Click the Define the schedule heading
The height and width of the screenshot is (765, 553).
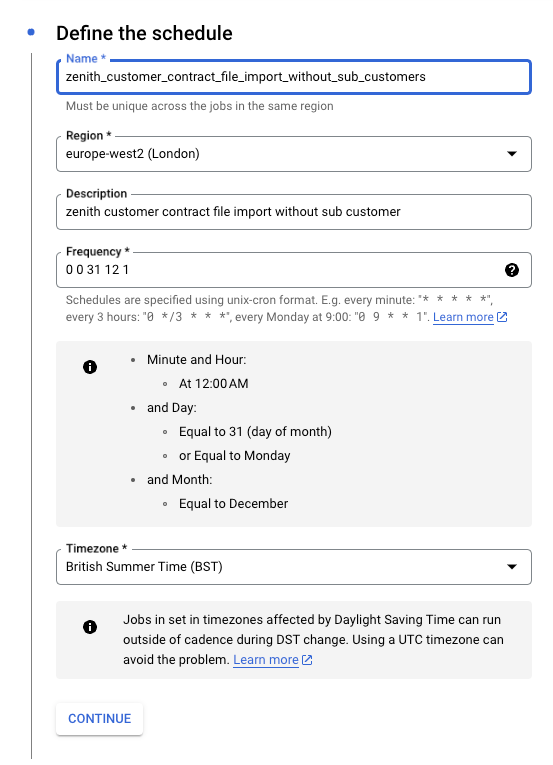[x=144, y=33]
